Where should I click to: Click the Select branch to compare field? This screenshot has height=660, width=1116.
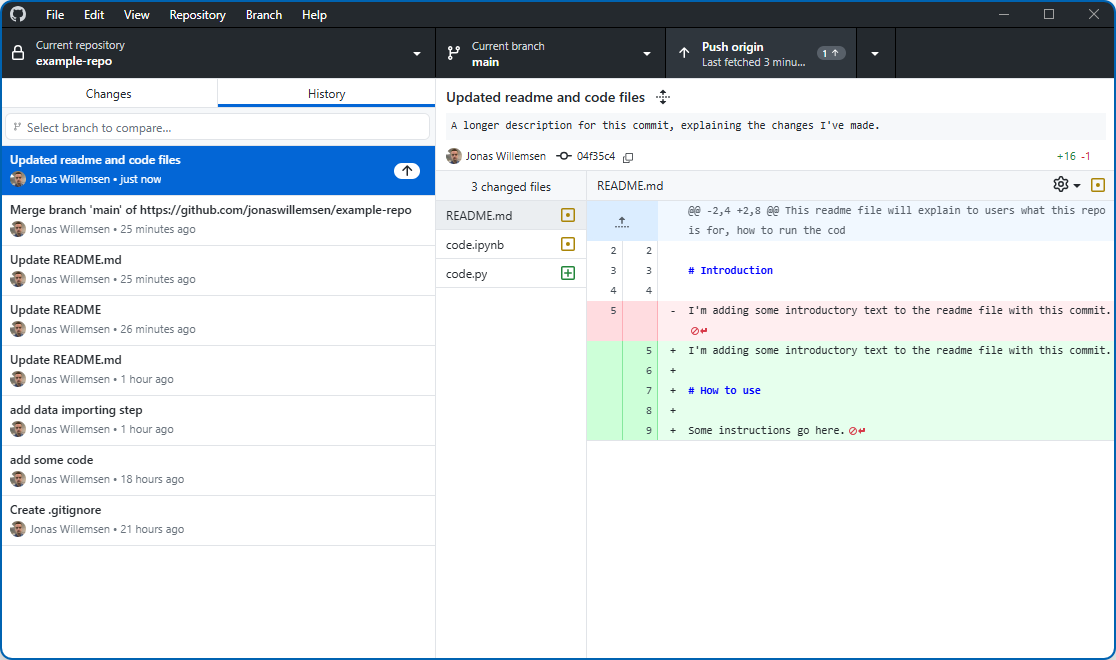(218, 127)
